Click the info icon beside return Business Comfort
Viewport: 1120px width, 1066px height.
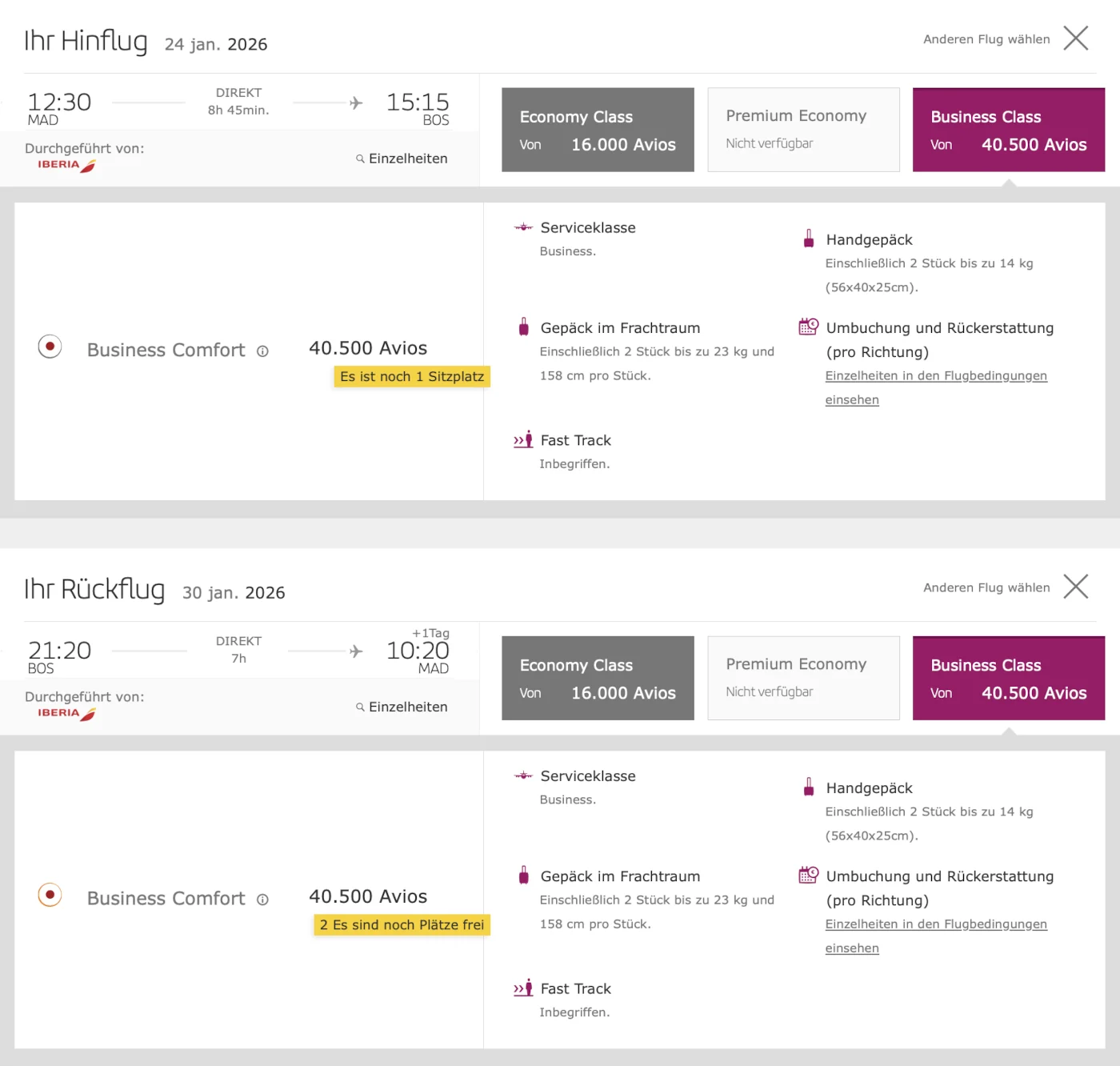[262, 900]
